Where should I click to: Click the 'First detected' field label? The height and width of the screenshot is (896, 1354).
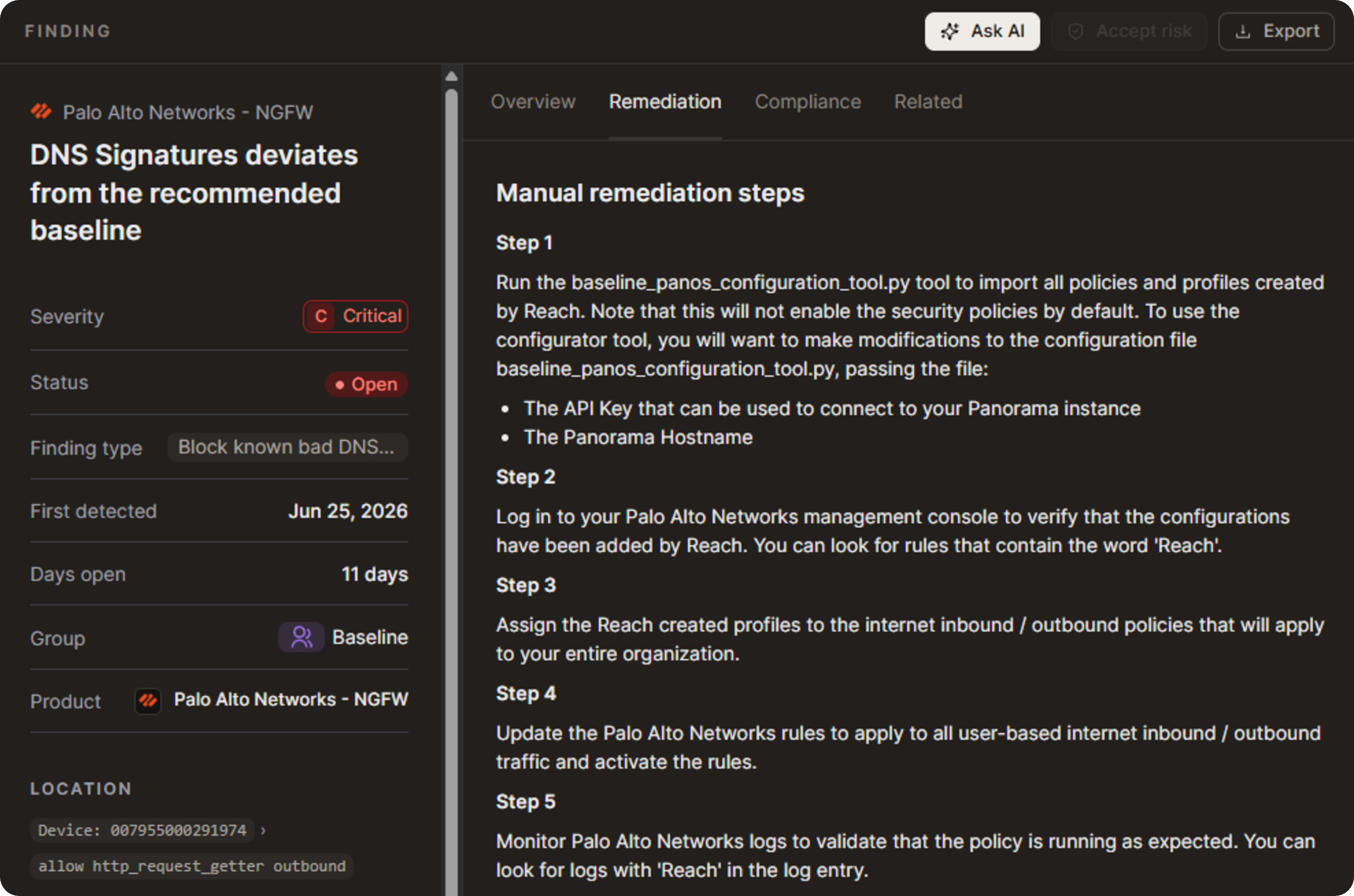point(93,511)
